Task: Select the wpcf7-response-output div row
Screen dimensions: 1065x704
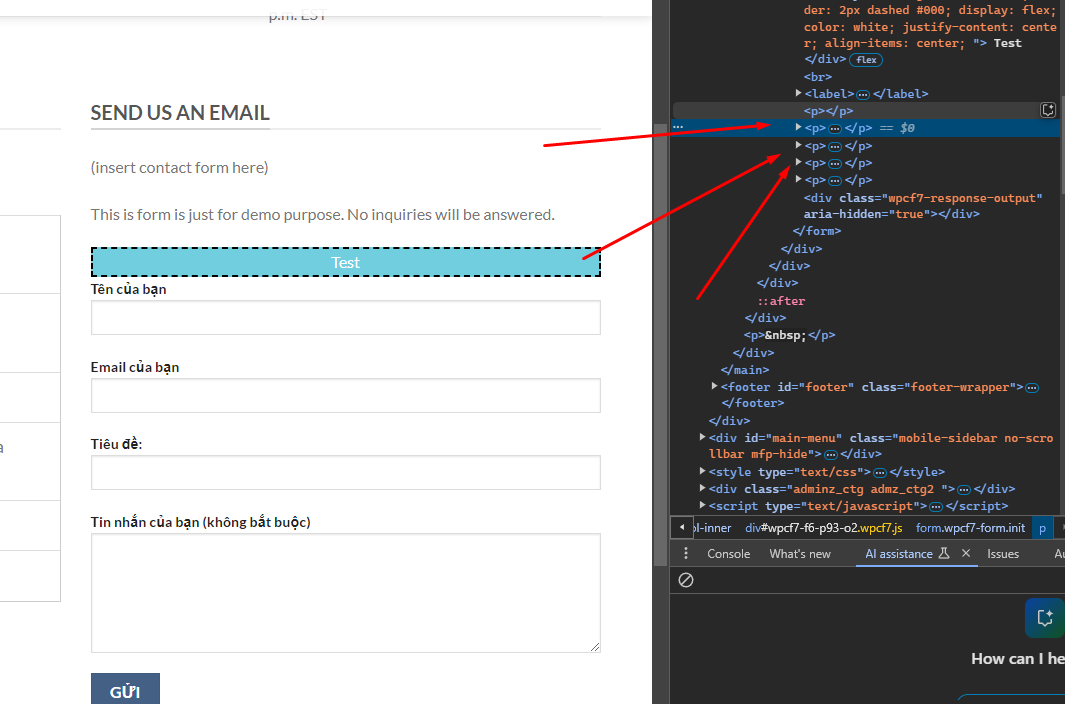Action: tap(923, 206)
